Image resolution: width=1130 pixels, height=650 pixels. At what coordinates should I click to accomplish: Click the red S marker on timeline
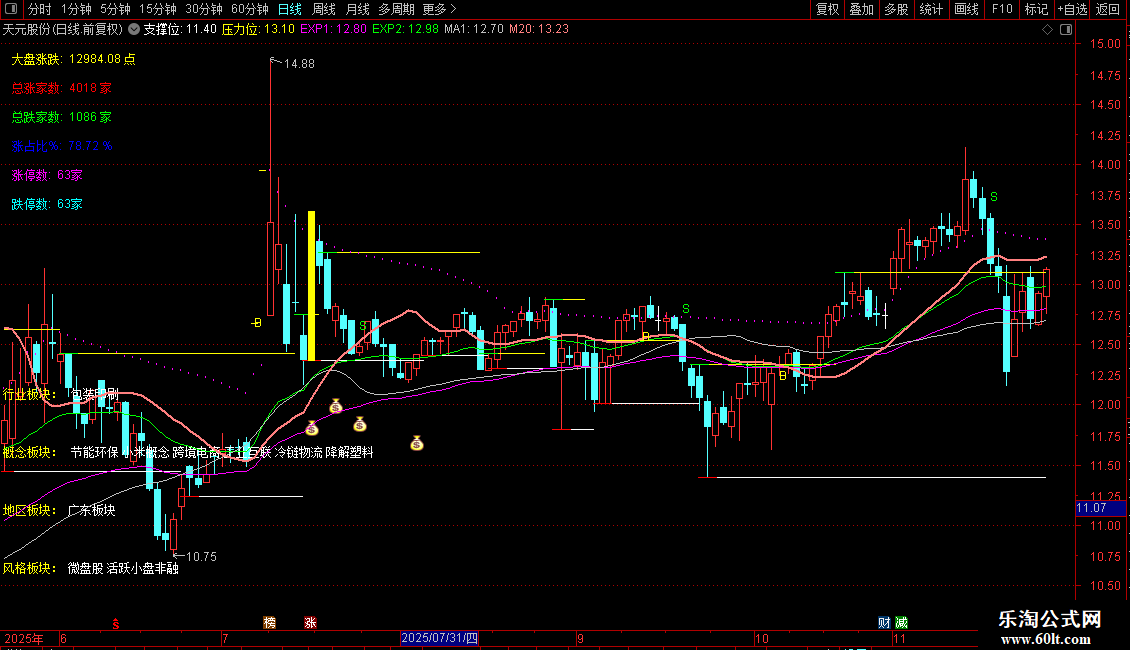tap(115, 623)
